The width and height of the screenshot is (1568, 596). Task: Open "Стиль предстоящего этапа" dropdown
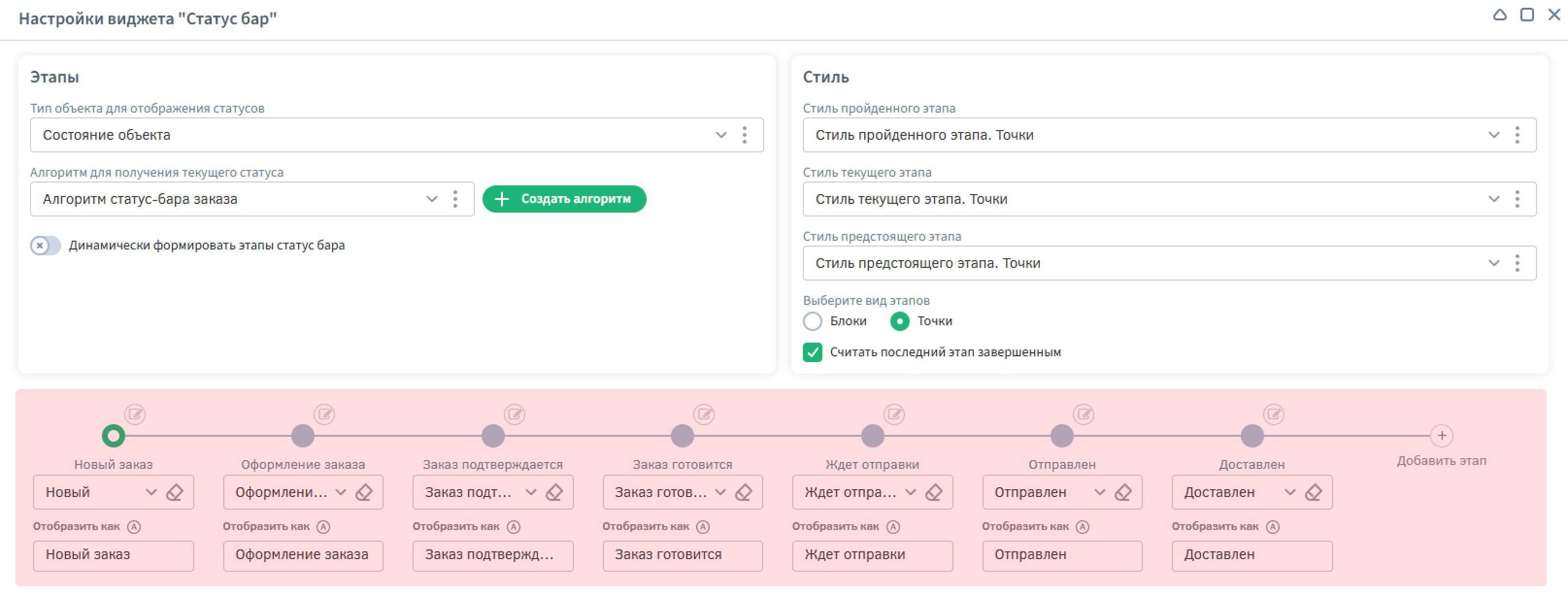pos(1493,264)
